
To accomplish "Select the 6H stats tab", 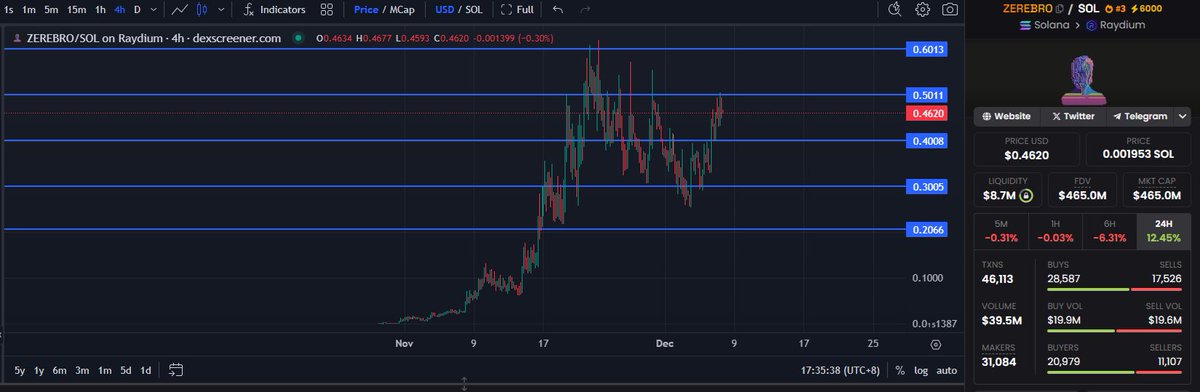I will [x=1110, y=230].
